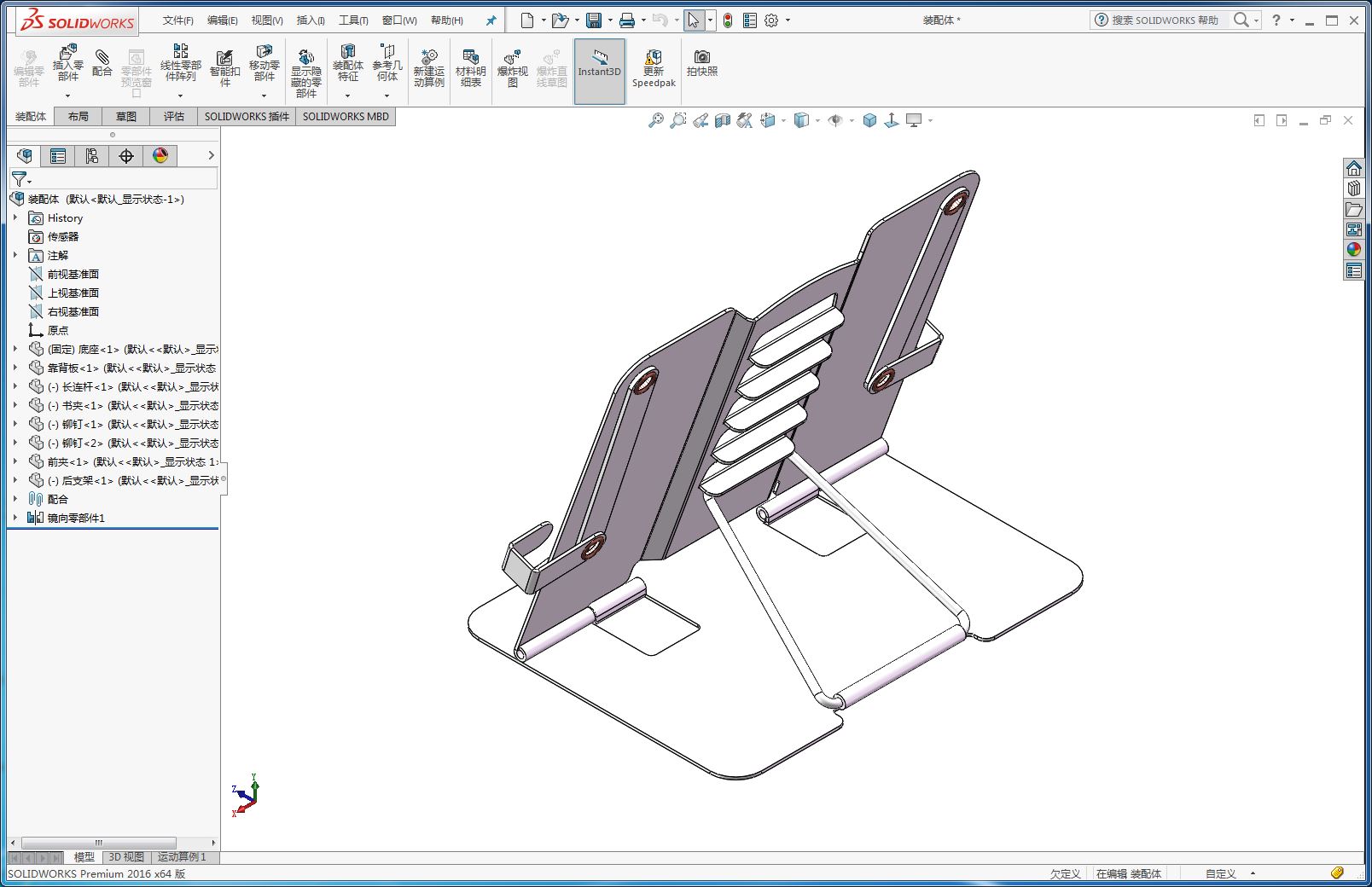
Task: Switch to the 评估 tab
Action: [x=174, y=117]
